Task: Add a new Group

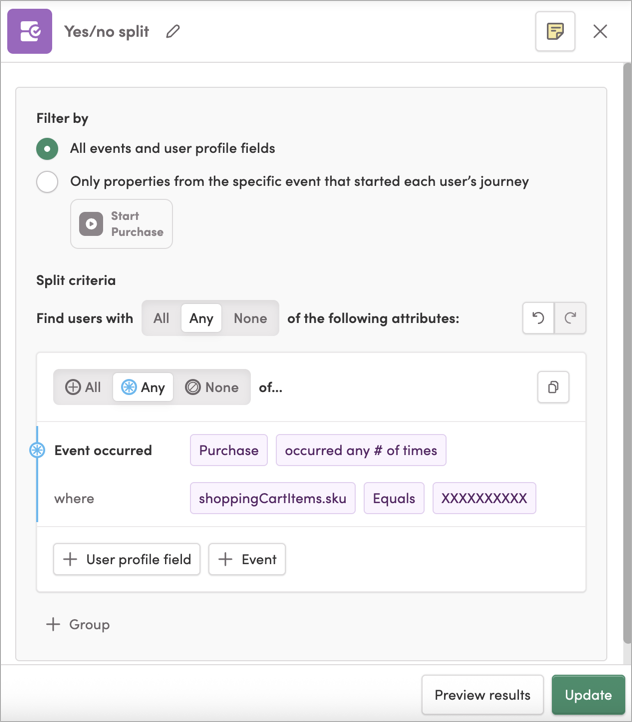Action: 78,624
